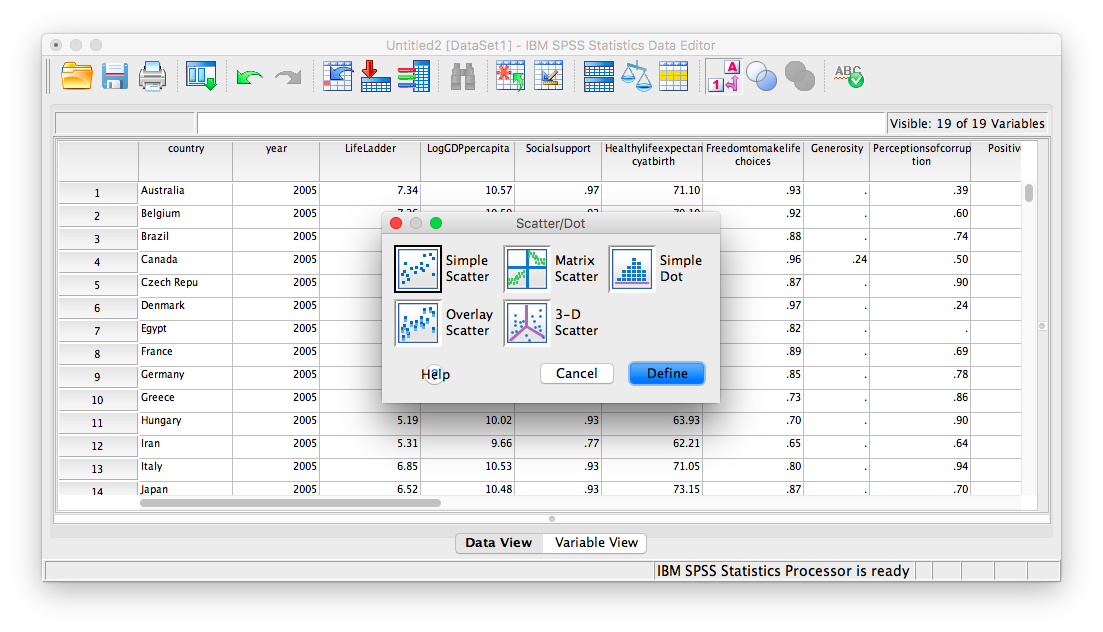Open Help in the Scatter/Dot dialog
This screenshot has height=632, width=1103.
click(435, 374)
